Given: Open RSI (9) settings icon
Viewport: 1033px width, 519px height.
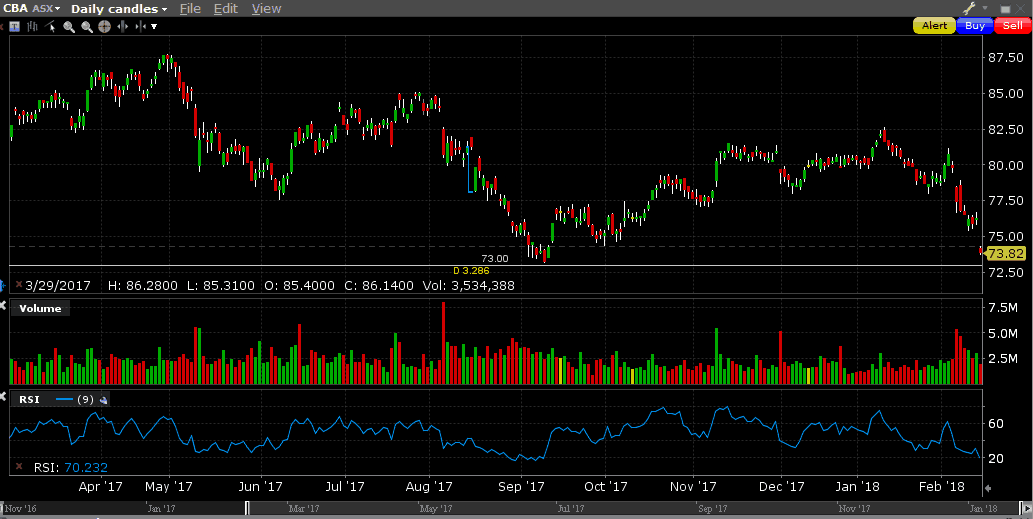Looking at the screenshot, I should coord(103,400).
